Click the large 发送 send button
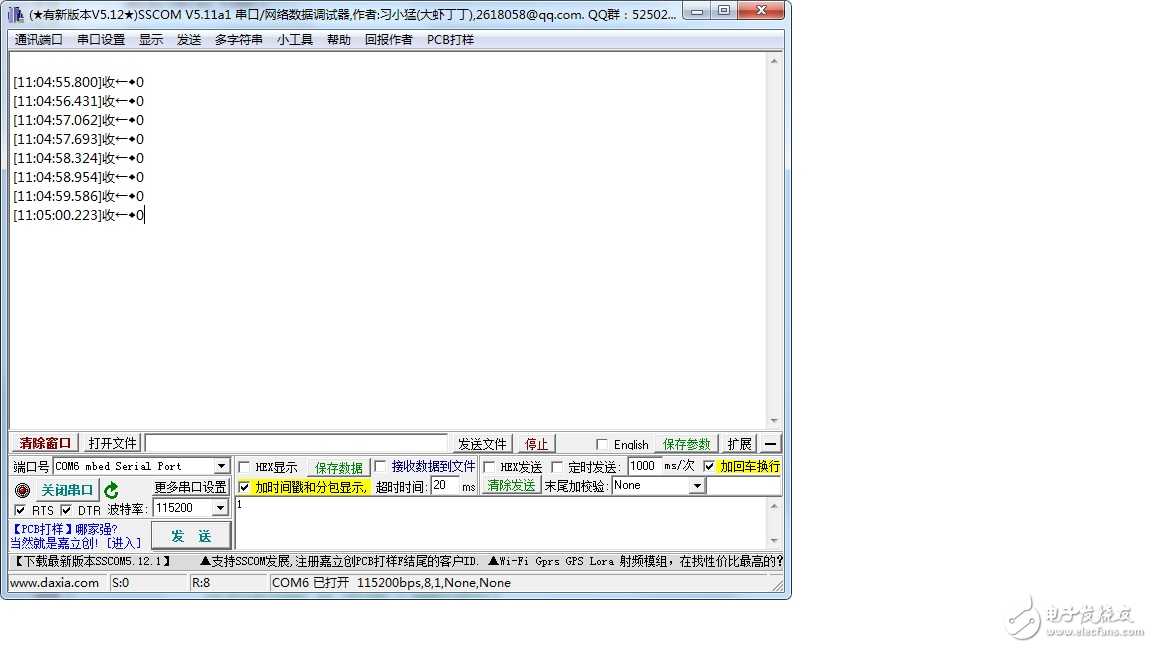1152x648 pixels. coord(191,536)
